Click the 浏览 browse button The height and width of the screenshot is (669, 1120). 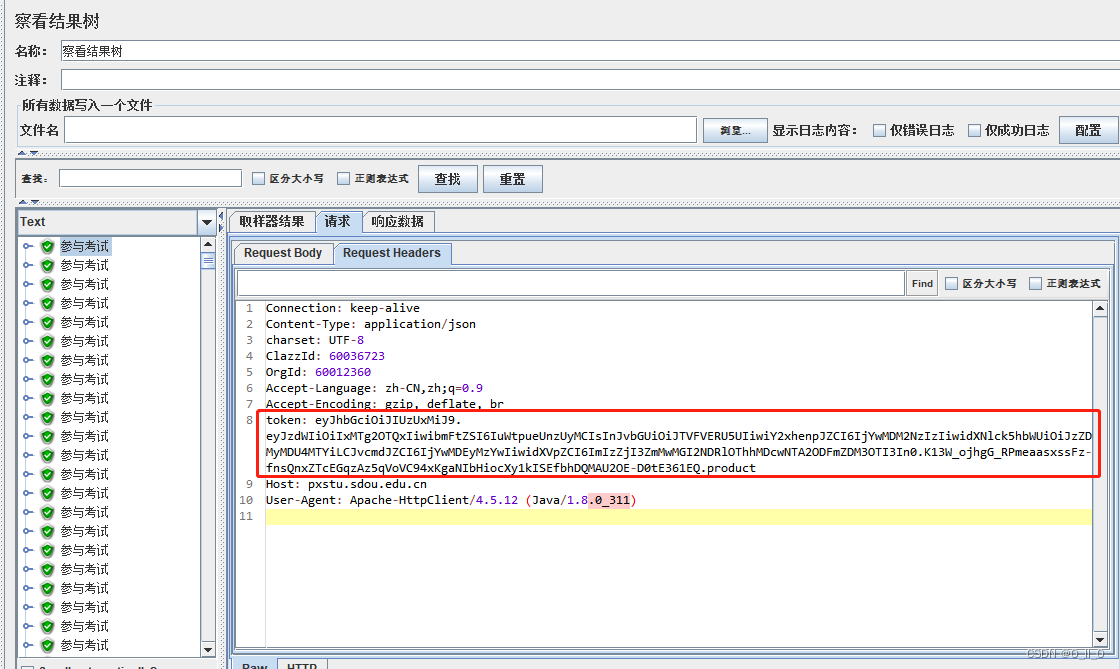coord(735,129)
